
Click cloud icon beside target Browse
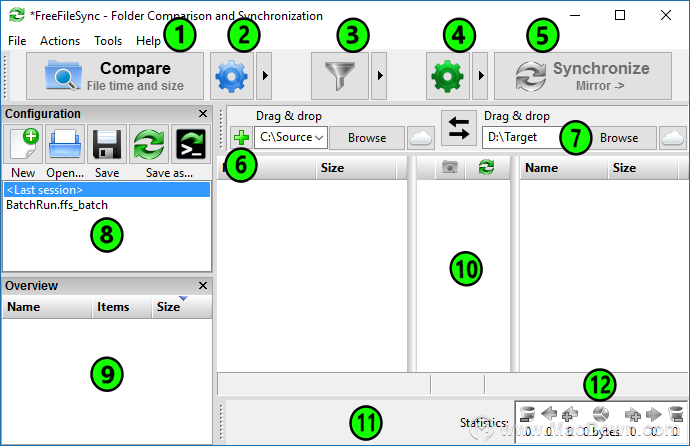[673, 138]
